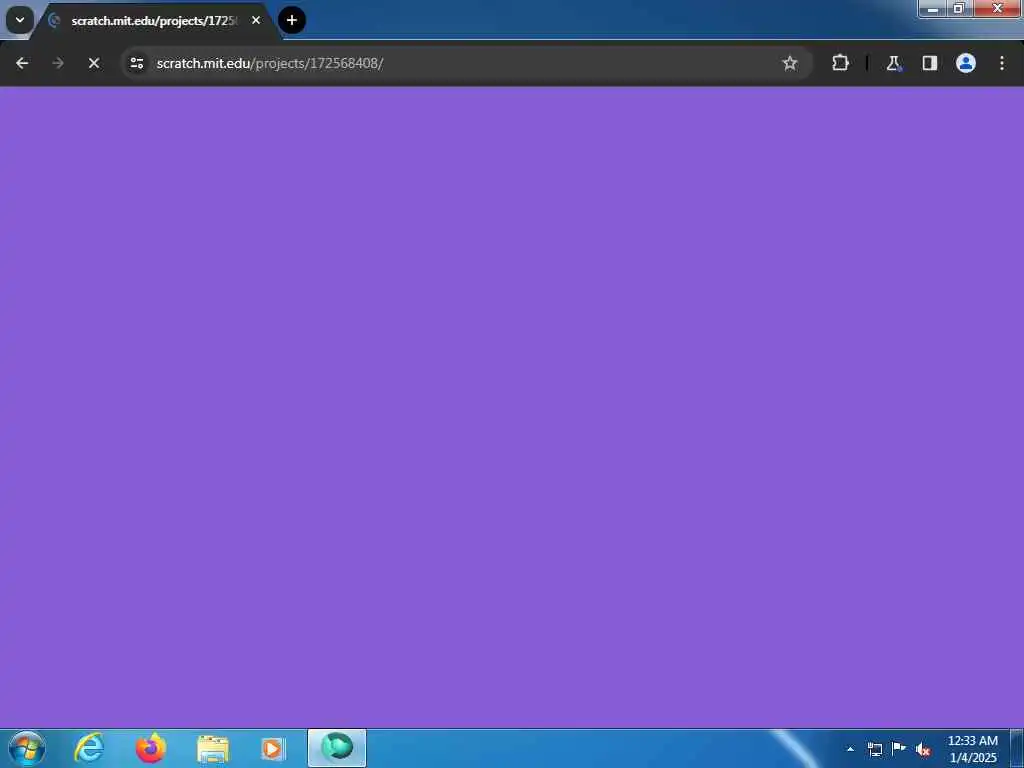The height and width of the screenshot is (768, 1024).
Task: Stop loading the Scratch page
Action: 94,63
